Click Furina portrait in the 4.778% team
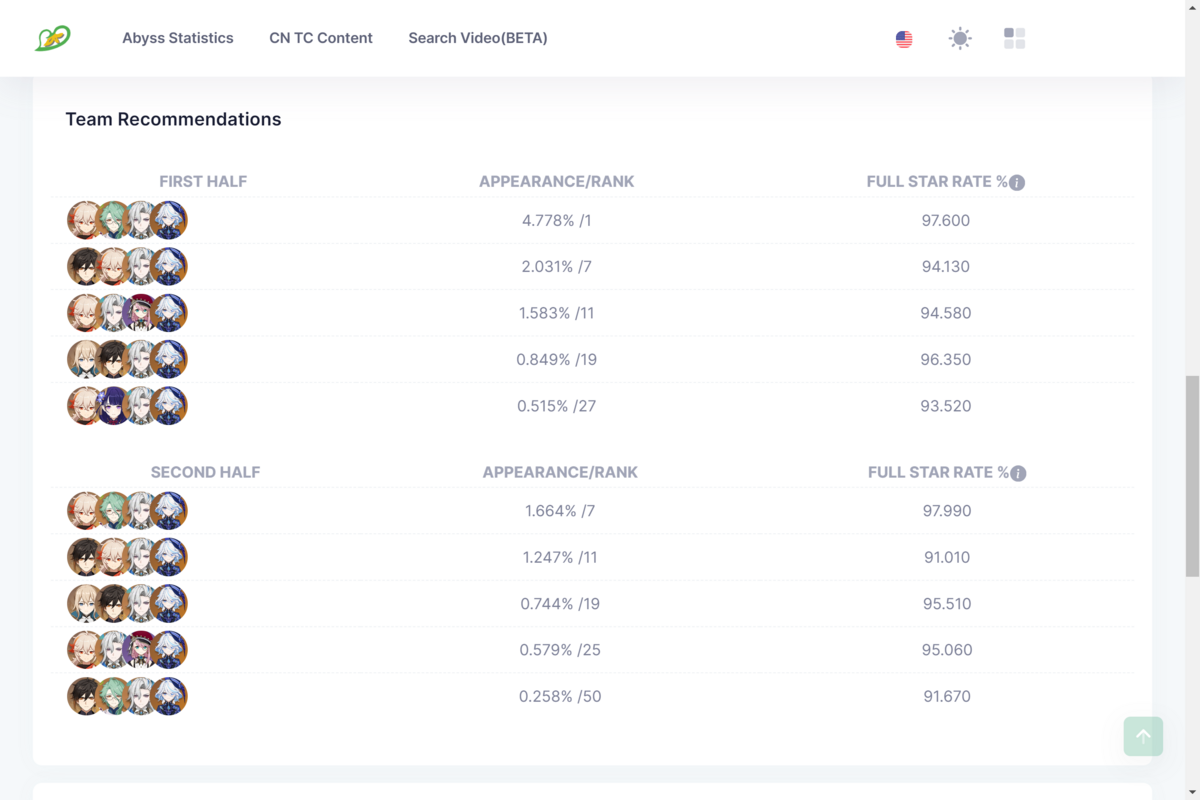 click(x=169, y=220)
